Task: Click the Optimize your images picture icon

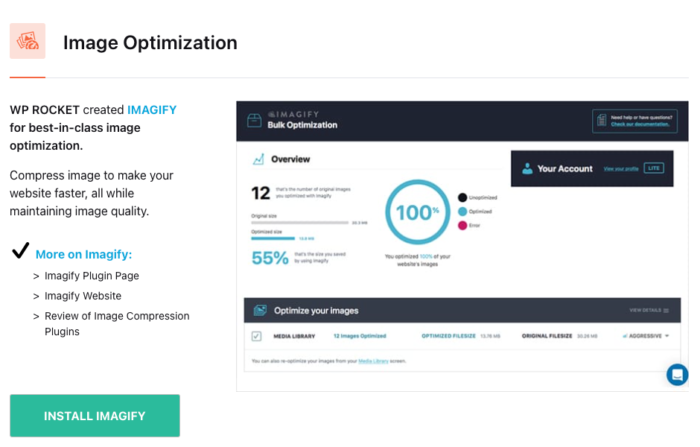Action: 259,310
